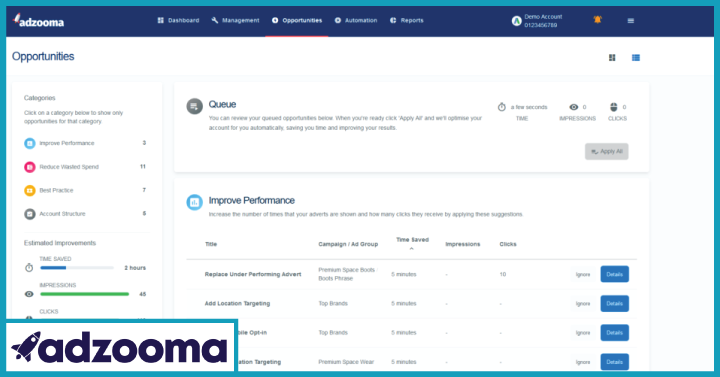720x377 pixels.
Task: Filter by Improve Performance category
Action: click(85, 143)
